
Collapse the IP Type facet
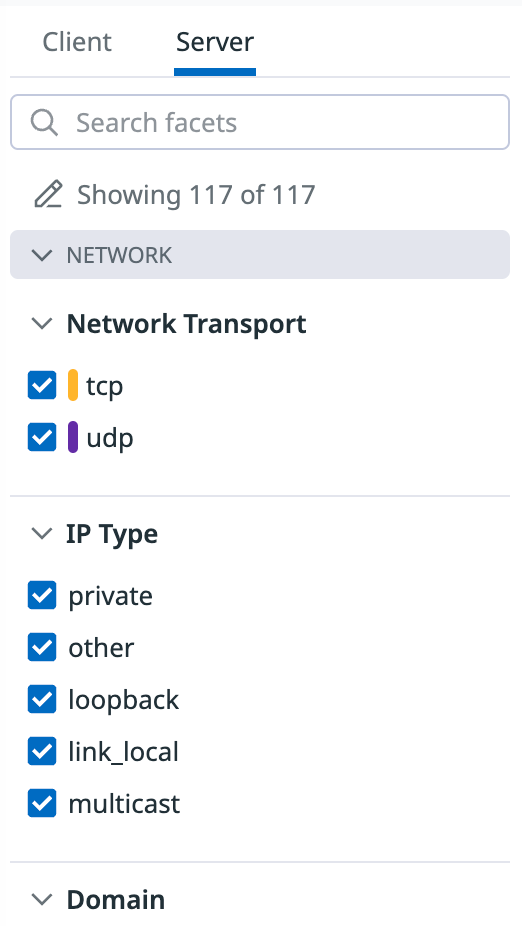click(42, 534)
